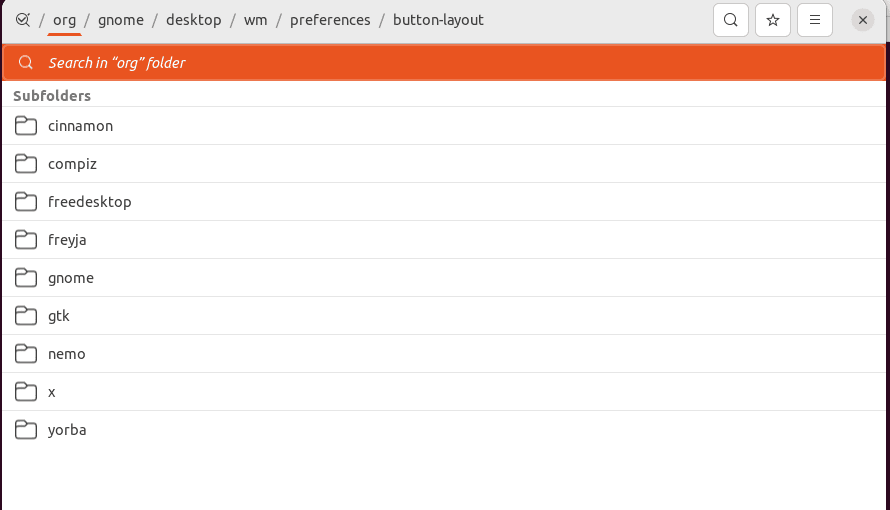Viewport: 890px width, 510px height.
Task: Click folder icon beside nemo
Action: coord(26,354)
